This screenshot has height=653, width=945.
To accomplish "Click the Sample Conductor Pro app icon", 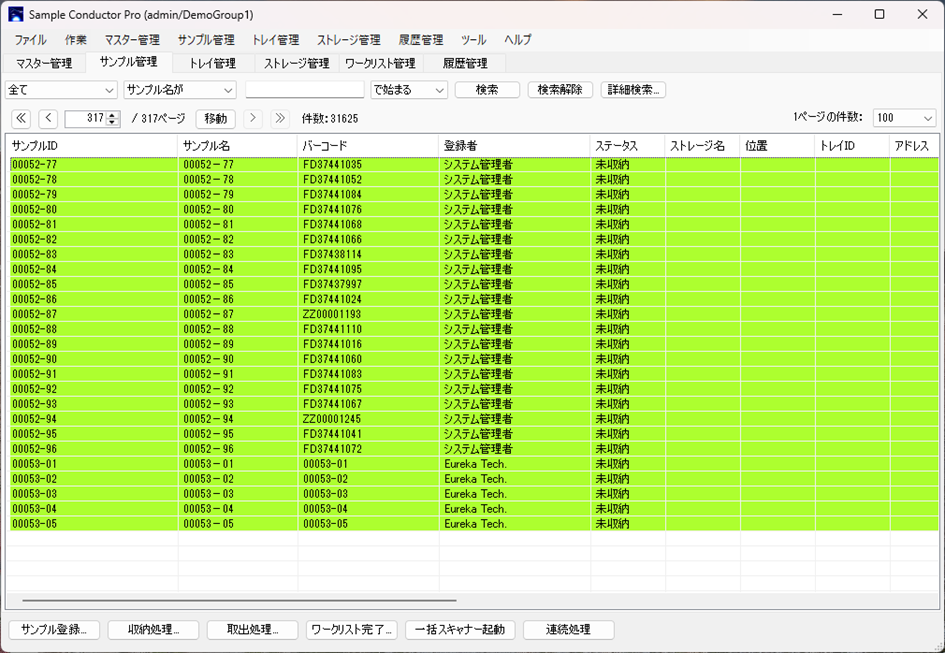I will tap(15, 14).
